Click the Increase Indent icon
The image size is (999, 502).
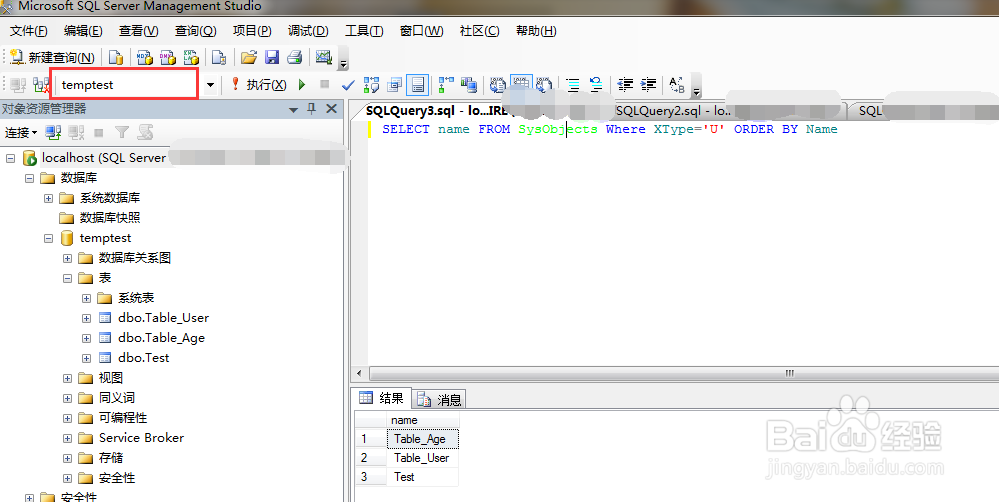649,85
